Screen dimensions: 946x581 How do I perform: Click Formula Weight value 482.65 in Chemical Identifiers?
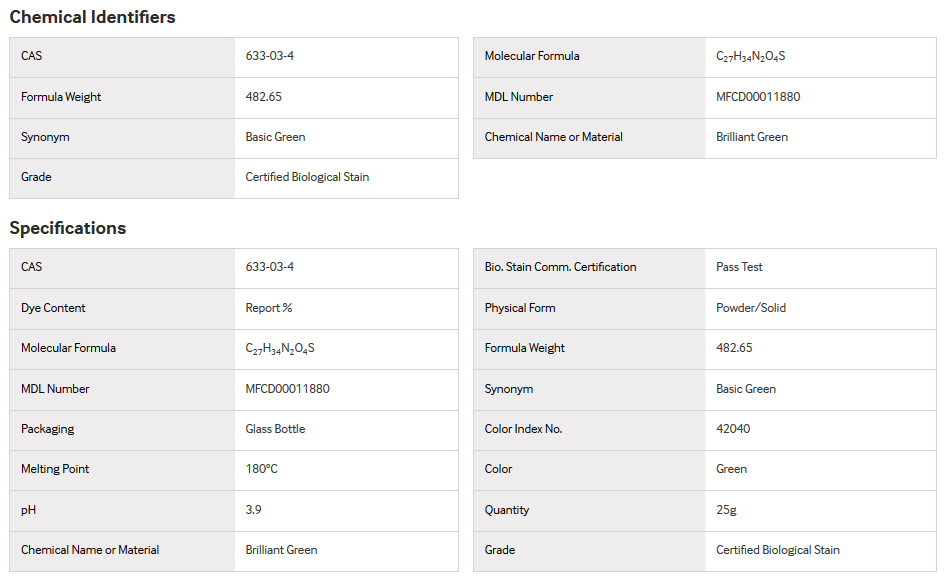click(x=264, y=97)
